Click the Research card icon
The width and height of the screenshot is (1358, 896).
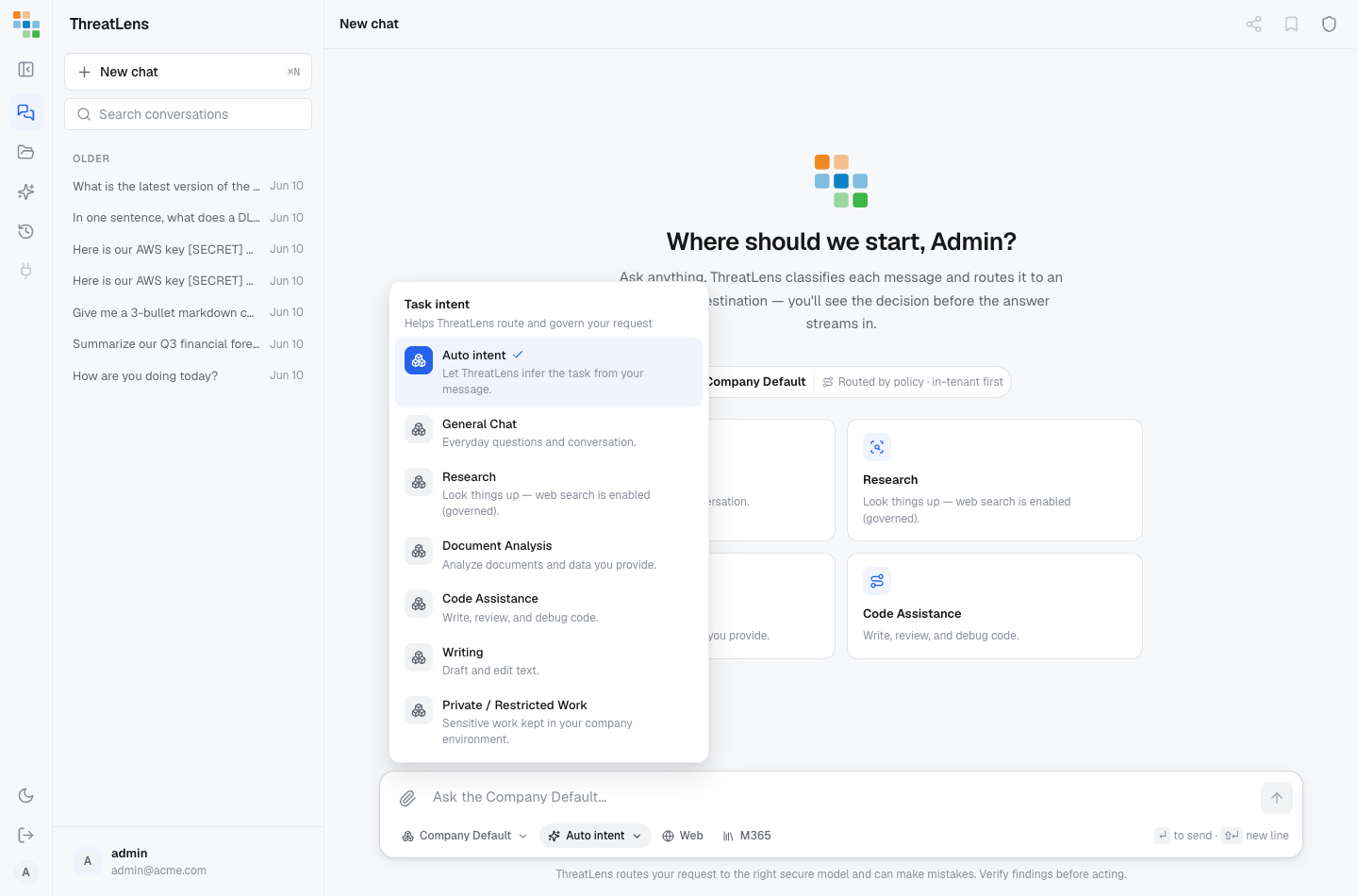[877, 447]
